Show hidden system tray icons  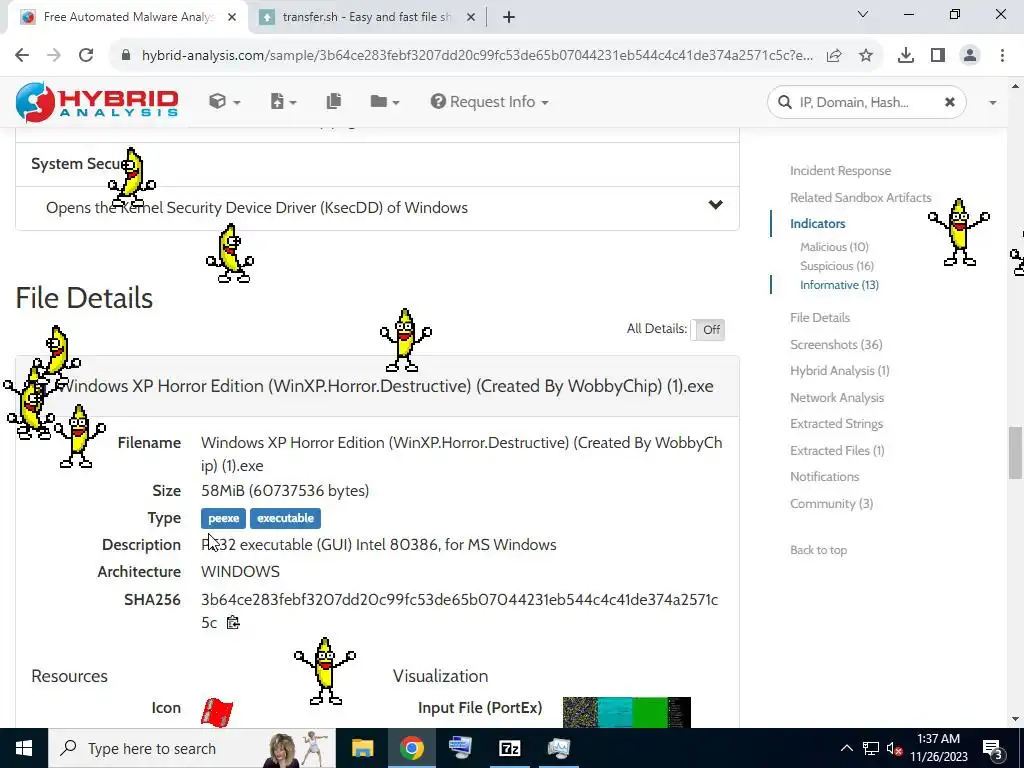click(x=846, y=748)
